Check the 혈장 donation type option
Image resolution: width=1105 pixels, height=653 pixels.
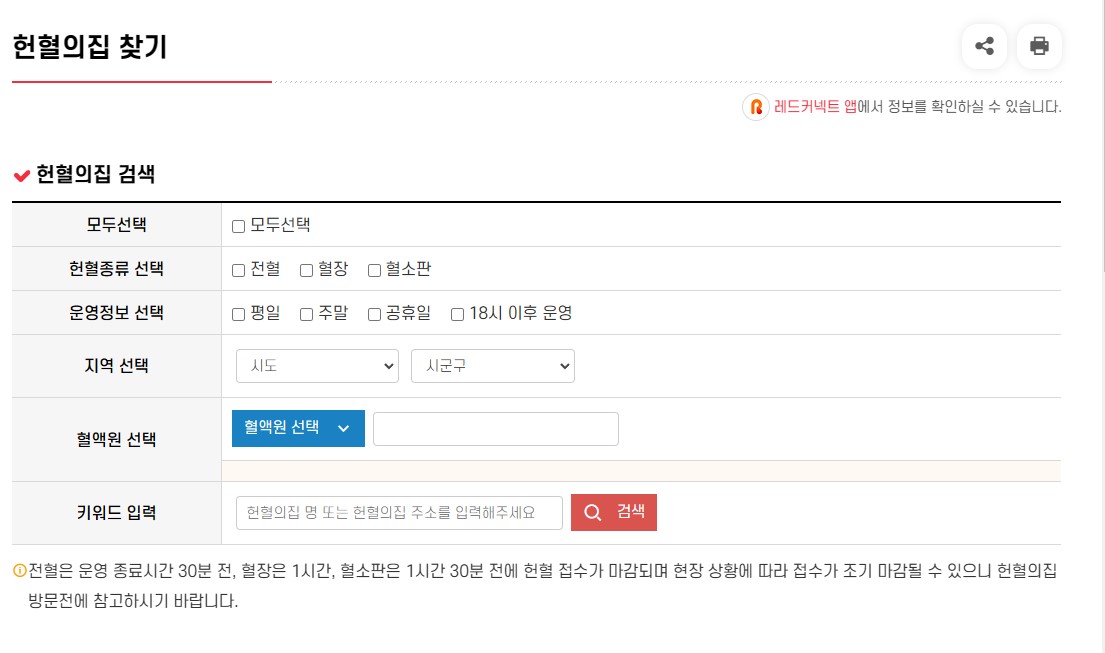304,268
